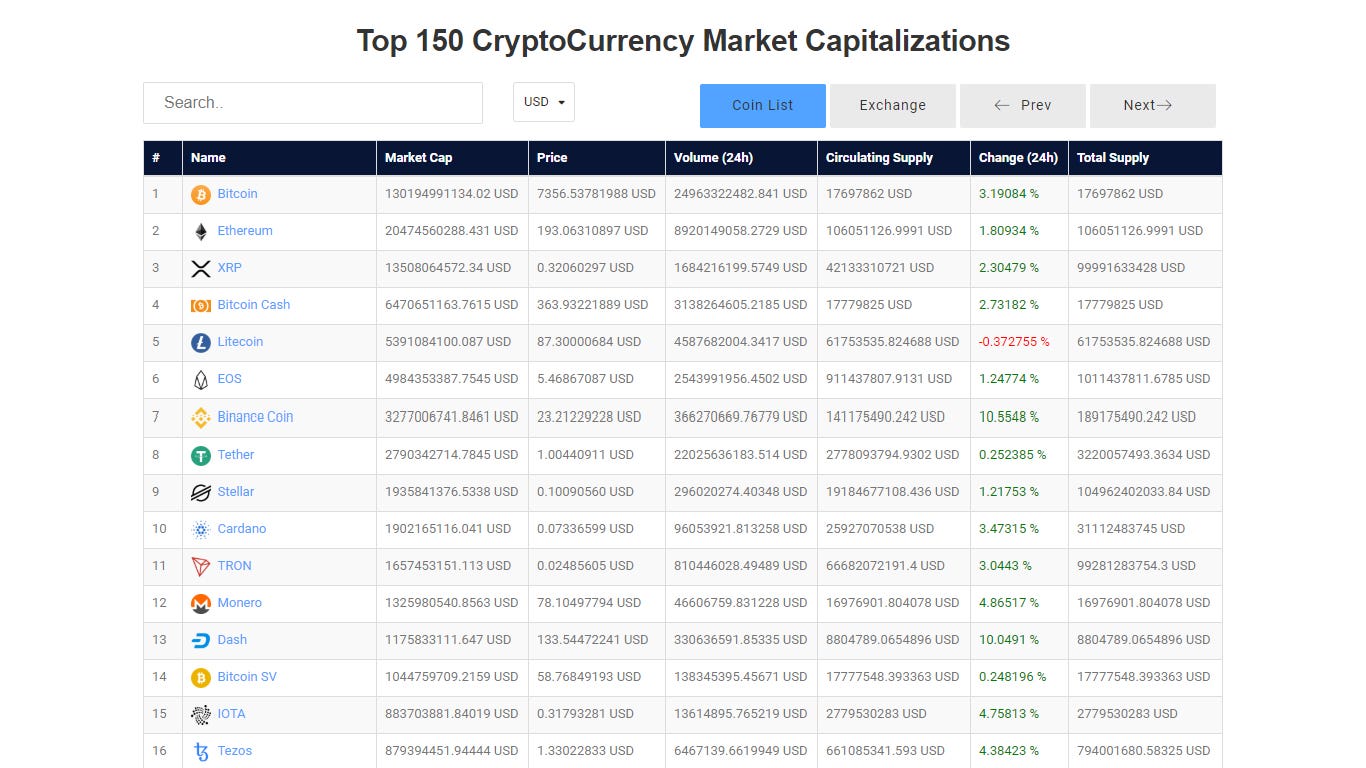The width and height of the screenshot is (1366, 768).
Task: Click the Name column header
Action: 279,158
